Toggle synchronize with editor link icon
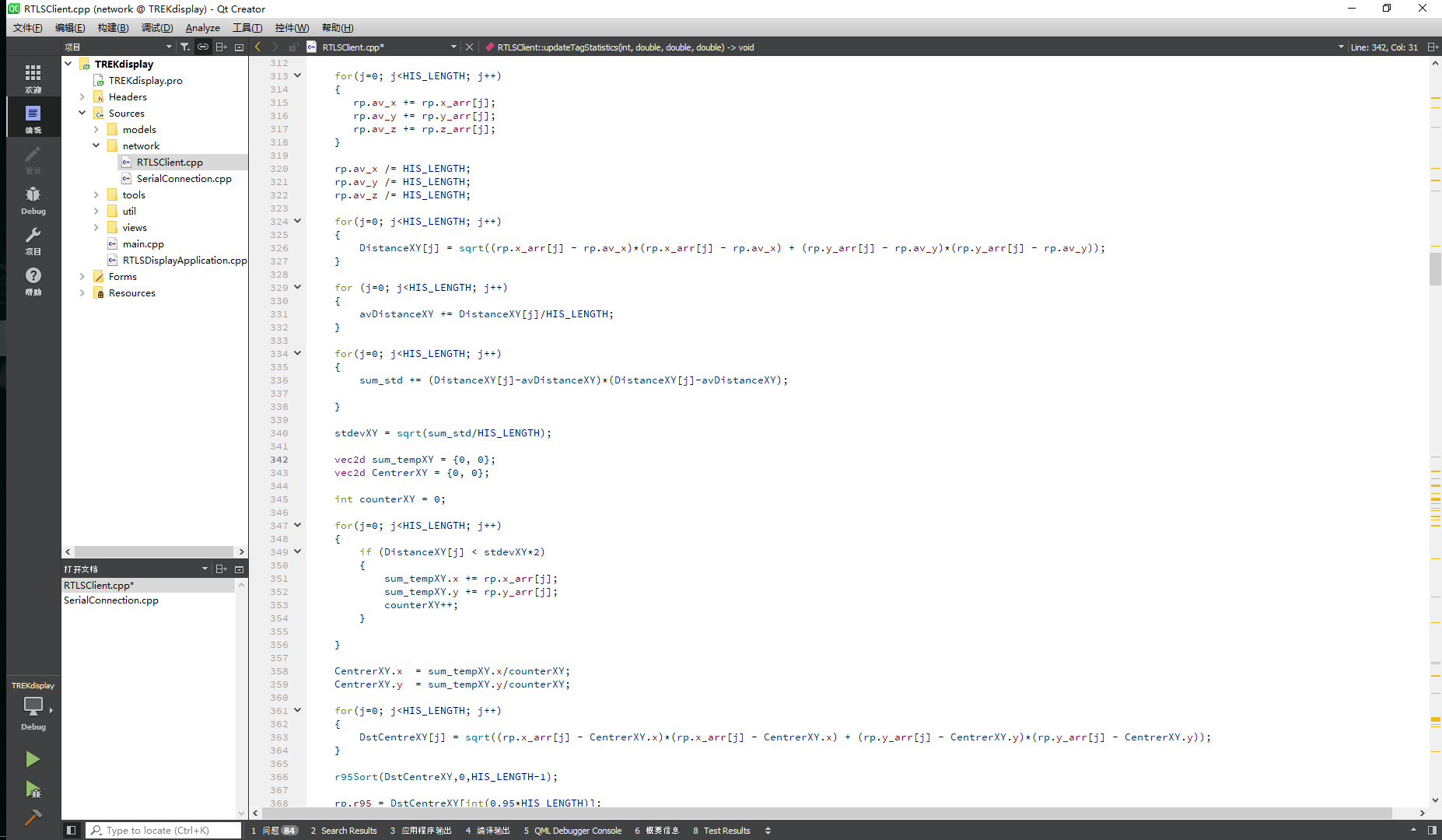The image size is (1442, 840). click(203, 47)
